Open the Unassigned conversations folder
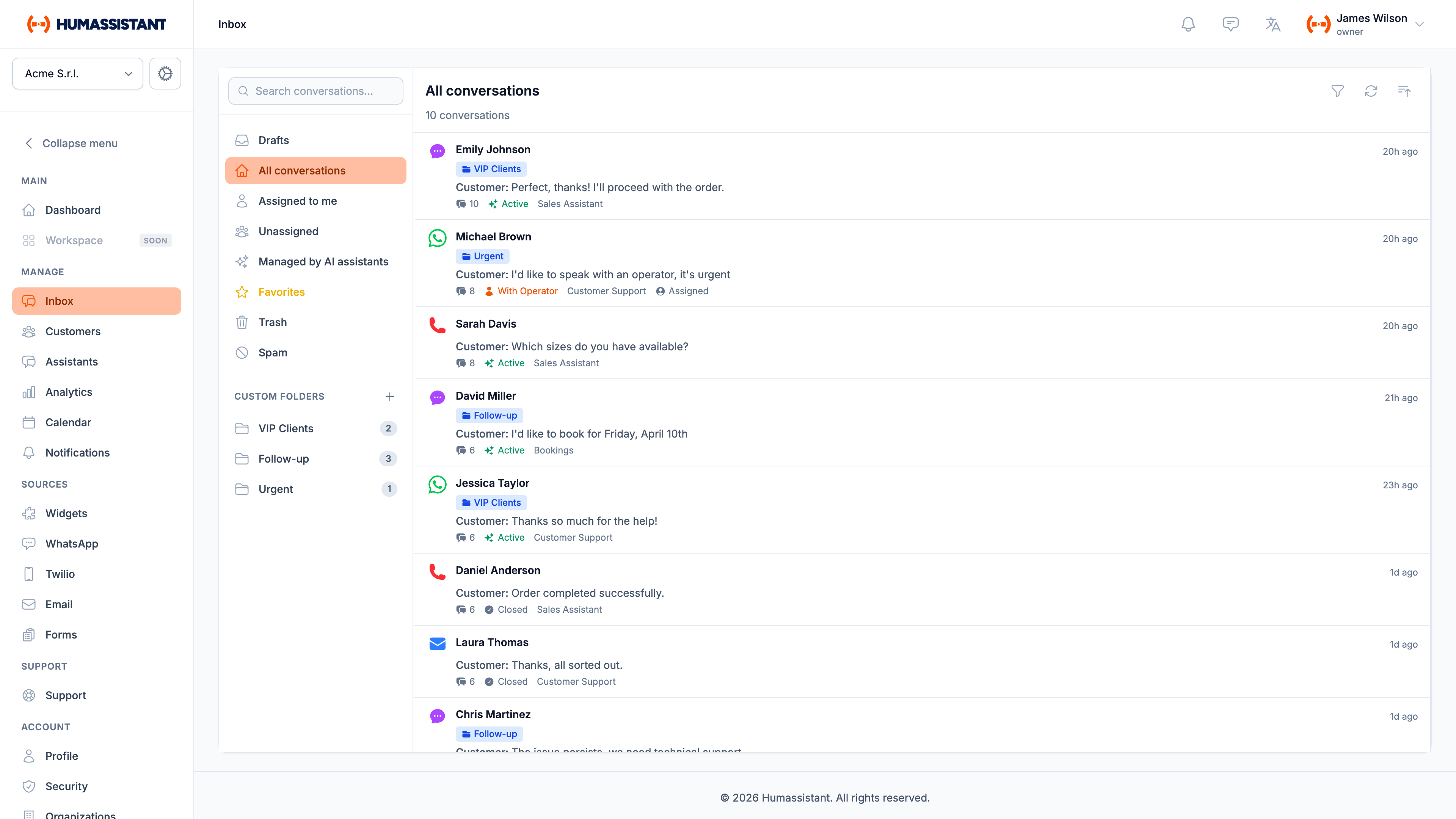1456x819 pixels. pyautogui.click(x=288, y=231)
